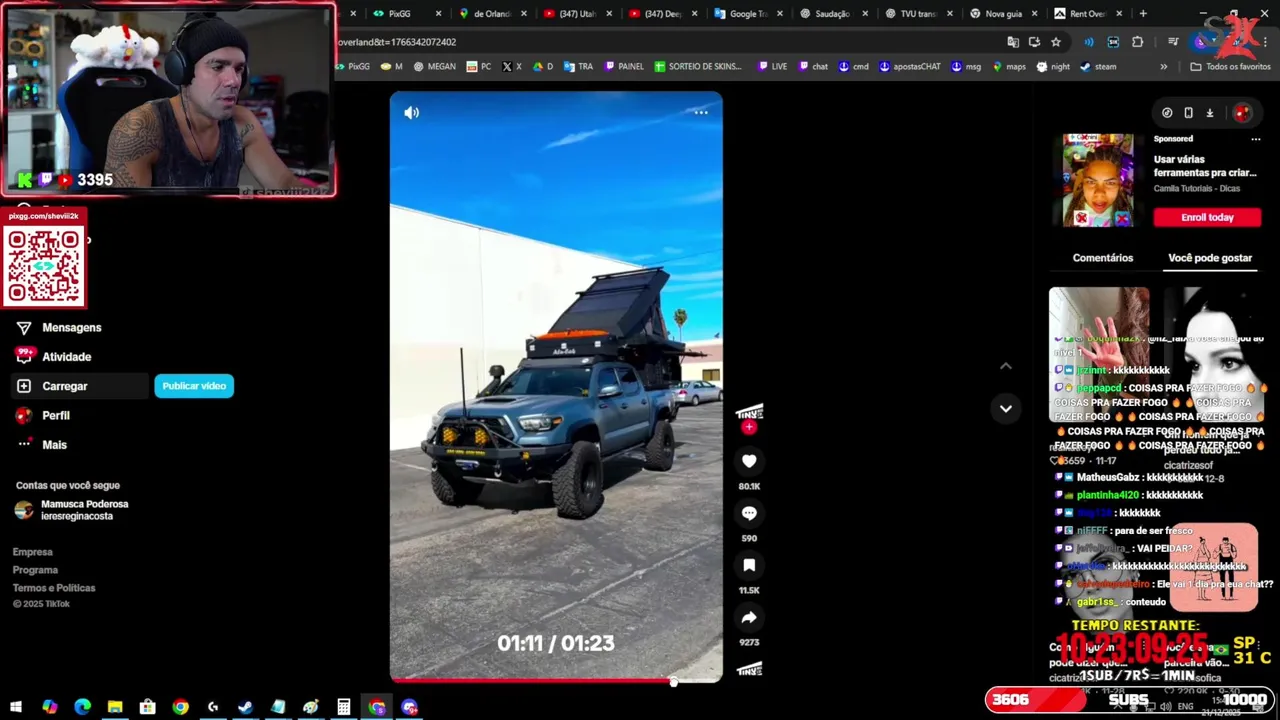Expand the Mais menu in sidebar
This screenshot has height=720, width=1280.
coord(42,444)
